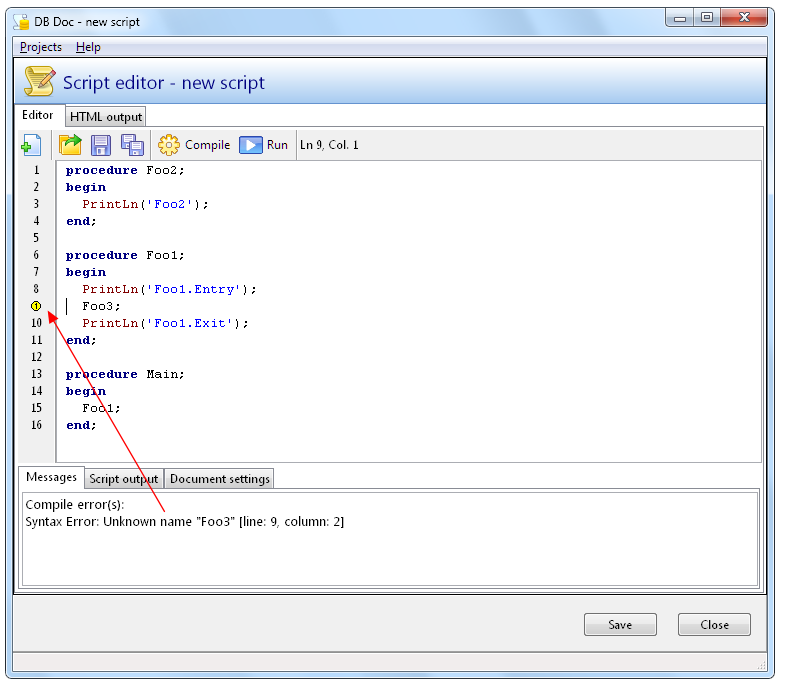Click the Close button
Viewport: 788px width, 690px height.
click(x=714, y=625)
